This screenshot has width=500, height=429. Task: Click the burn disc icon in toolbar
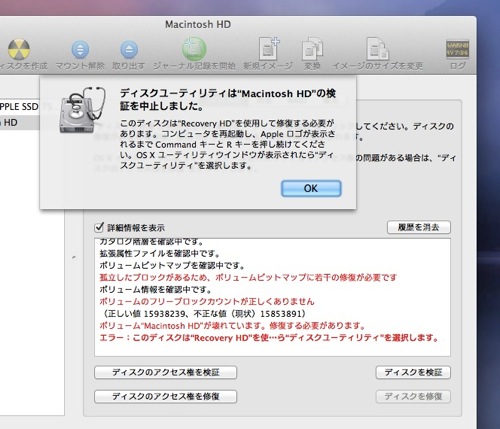(19, 49)
